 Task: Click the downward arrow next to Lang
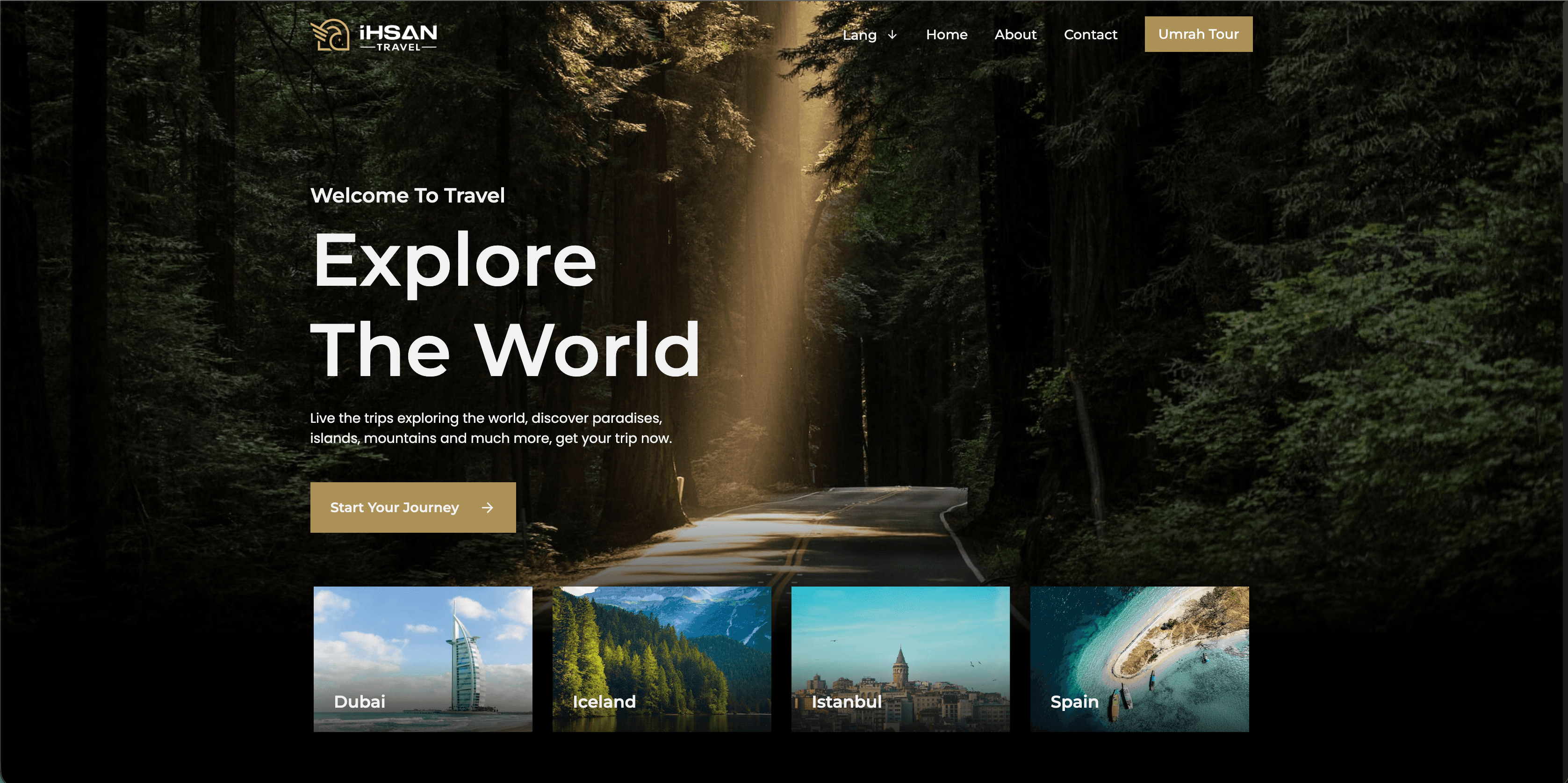point(892,35)
